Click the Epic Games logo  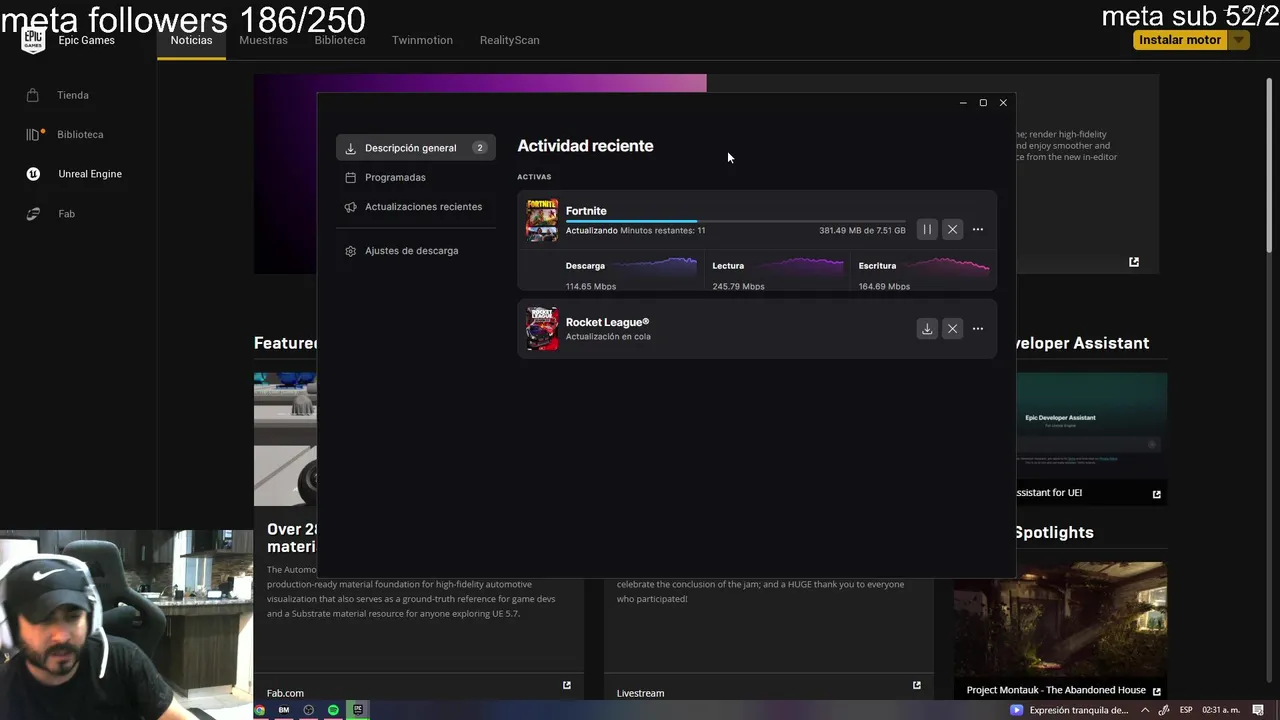tap(33, 40)
